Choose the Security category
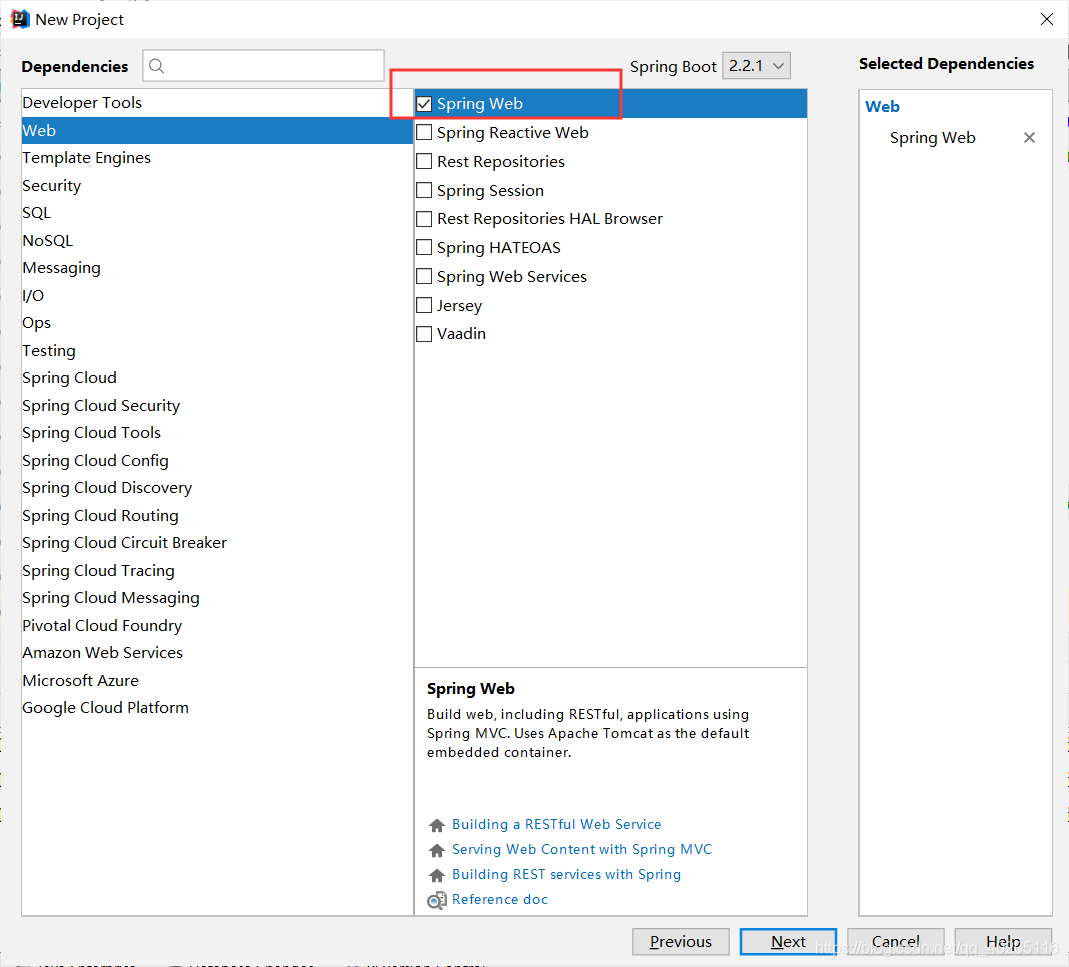Viewport: 1069px width, 967px height. pyautogui.click(x=217, y=185)
